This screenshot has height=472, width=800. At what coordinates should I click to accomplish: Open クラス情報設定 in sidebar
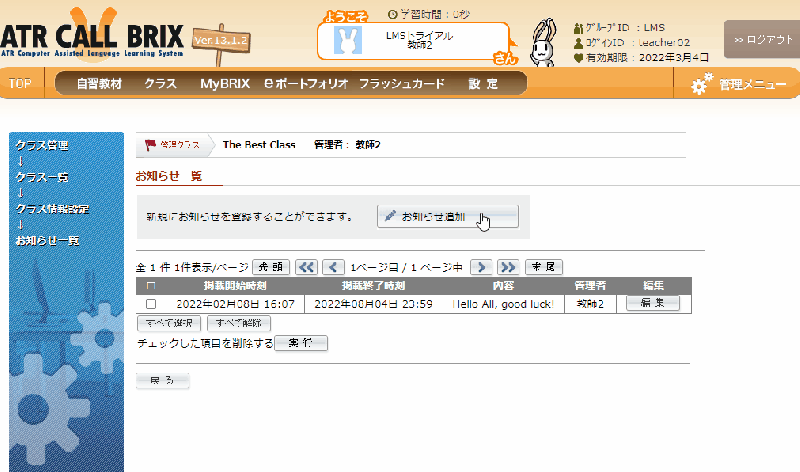(x=53, y=209)
